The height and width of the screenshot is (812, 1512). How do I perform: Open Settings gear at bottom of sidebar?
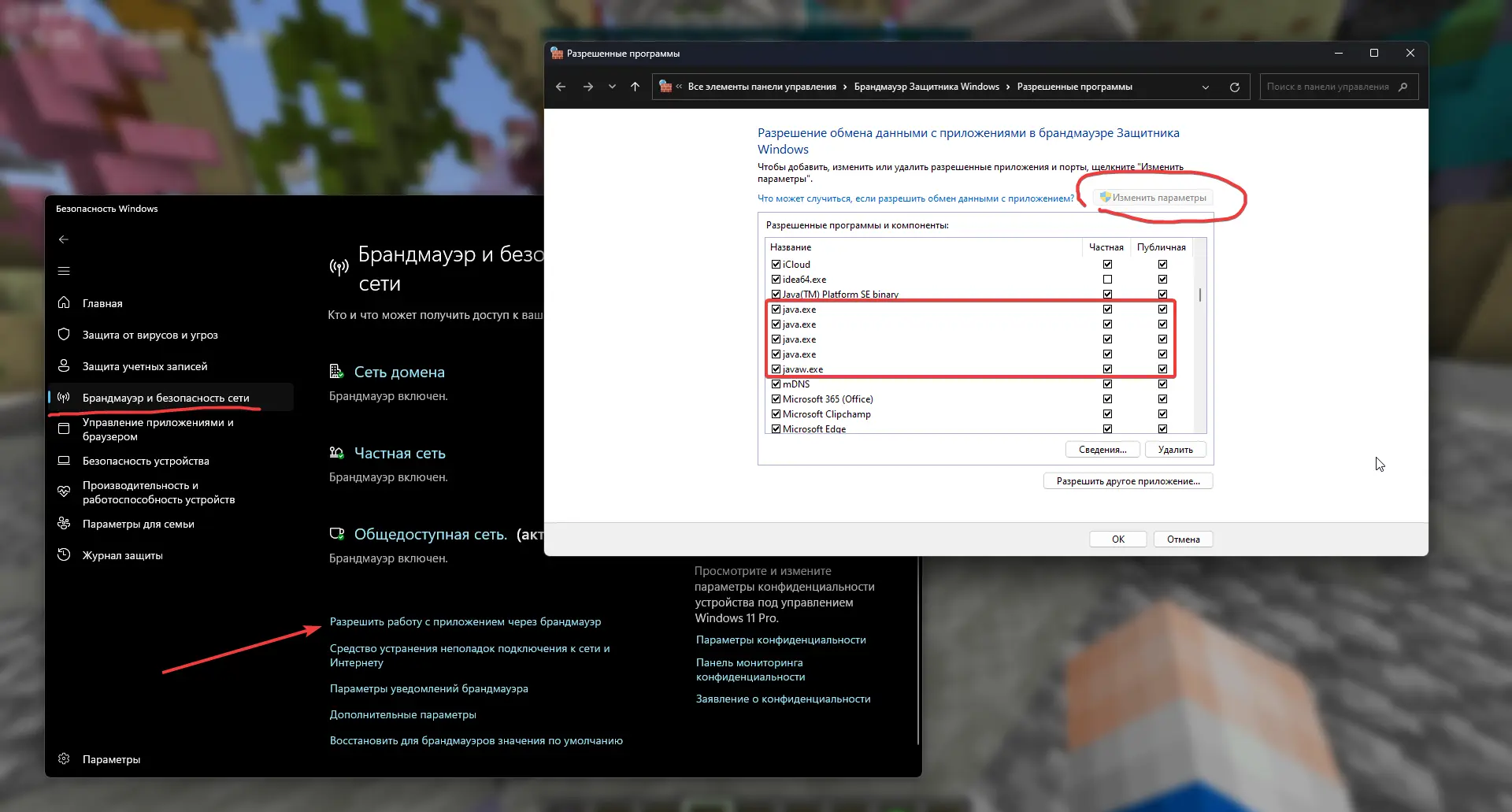coord(65,759)
